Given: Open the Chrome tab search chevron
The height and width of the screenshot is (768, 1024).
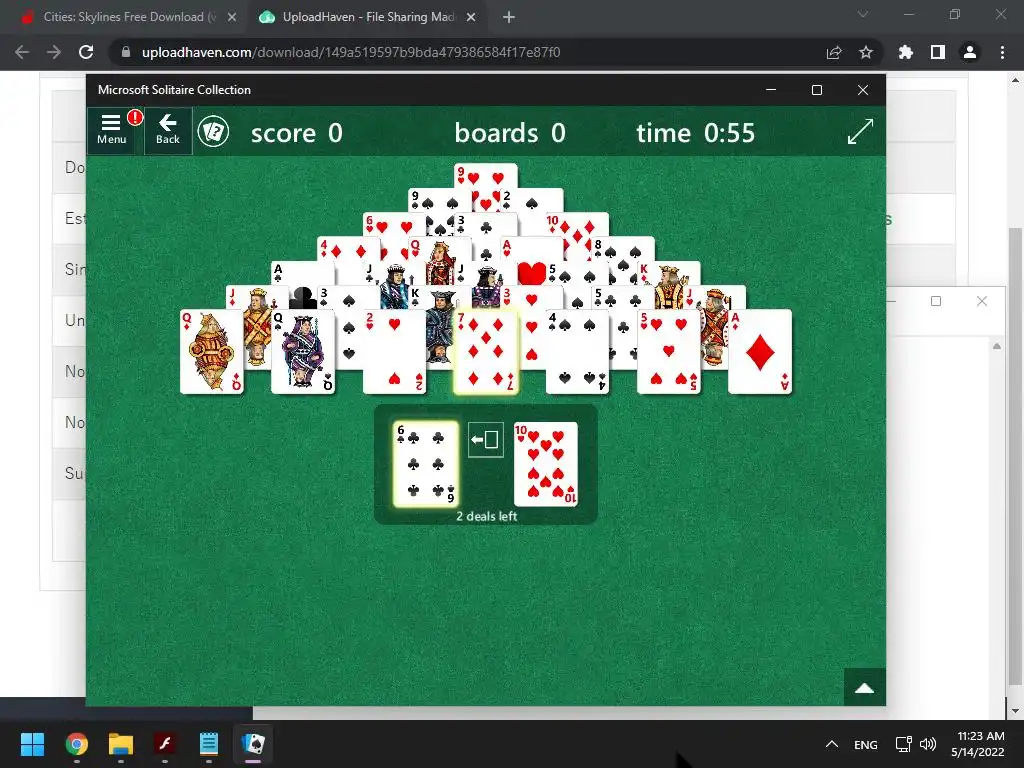Looking at the screenshot, I should click(863, 14).
